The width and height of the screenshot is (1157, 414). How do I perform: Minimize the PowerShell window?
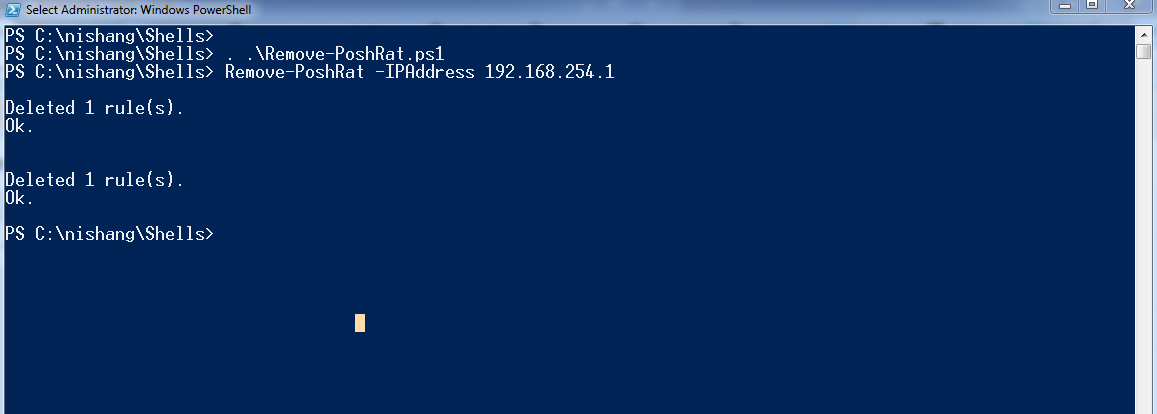tap(1063, 6)
